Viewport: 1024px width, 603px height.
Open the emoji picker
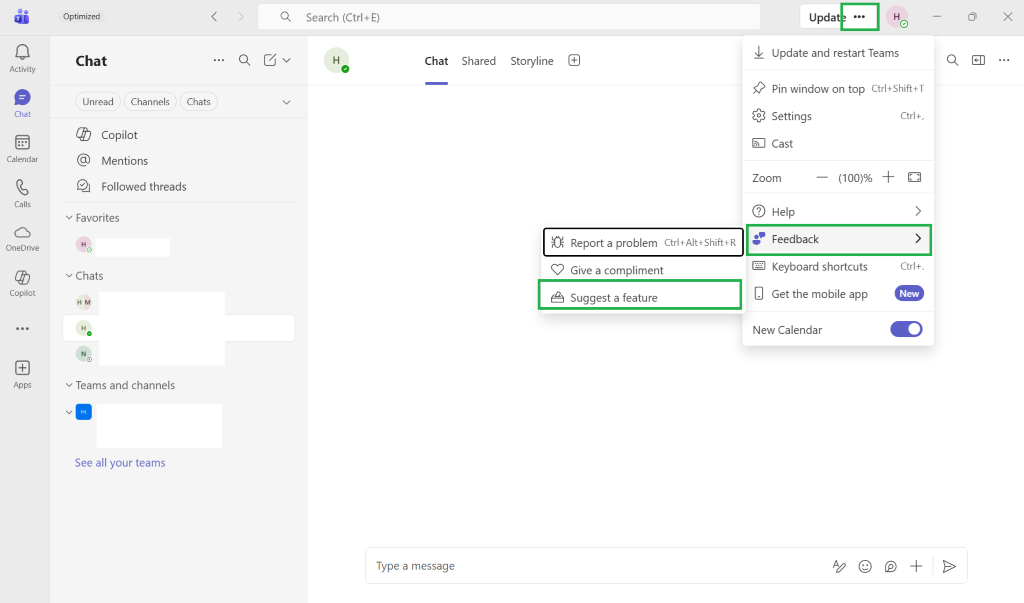865,566
